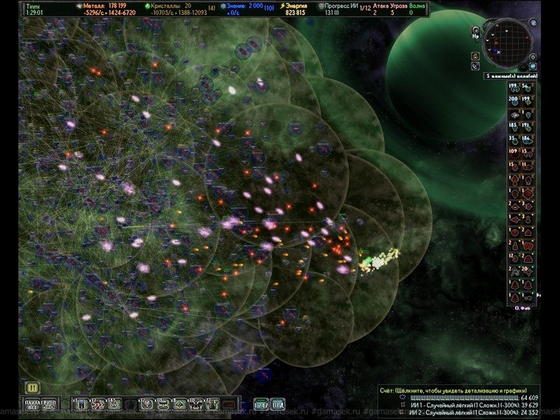560x420 pixels.
Task: Open score details via 'Счёт' header
Action: coord(454,391)
